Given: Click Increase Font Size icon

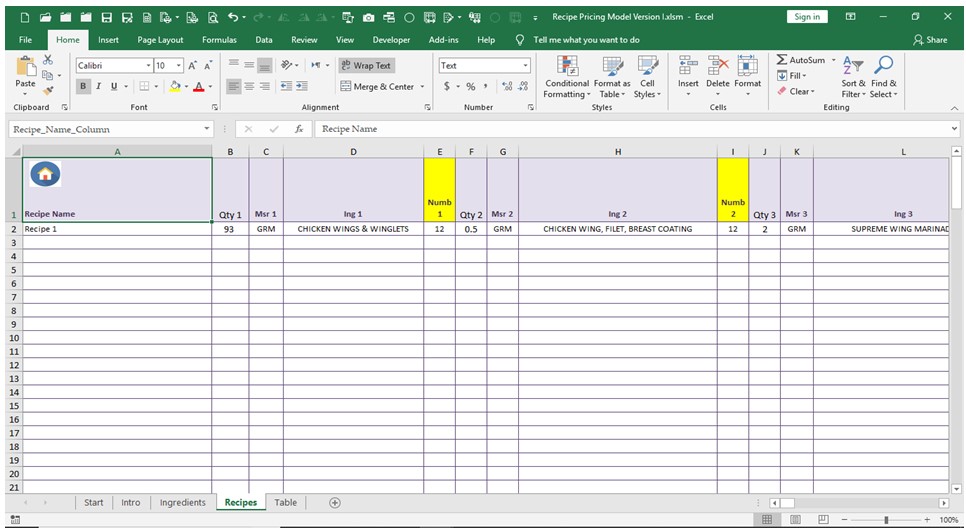Looking at the screenshot, I should pyautogui.click(x=193, y=65).
